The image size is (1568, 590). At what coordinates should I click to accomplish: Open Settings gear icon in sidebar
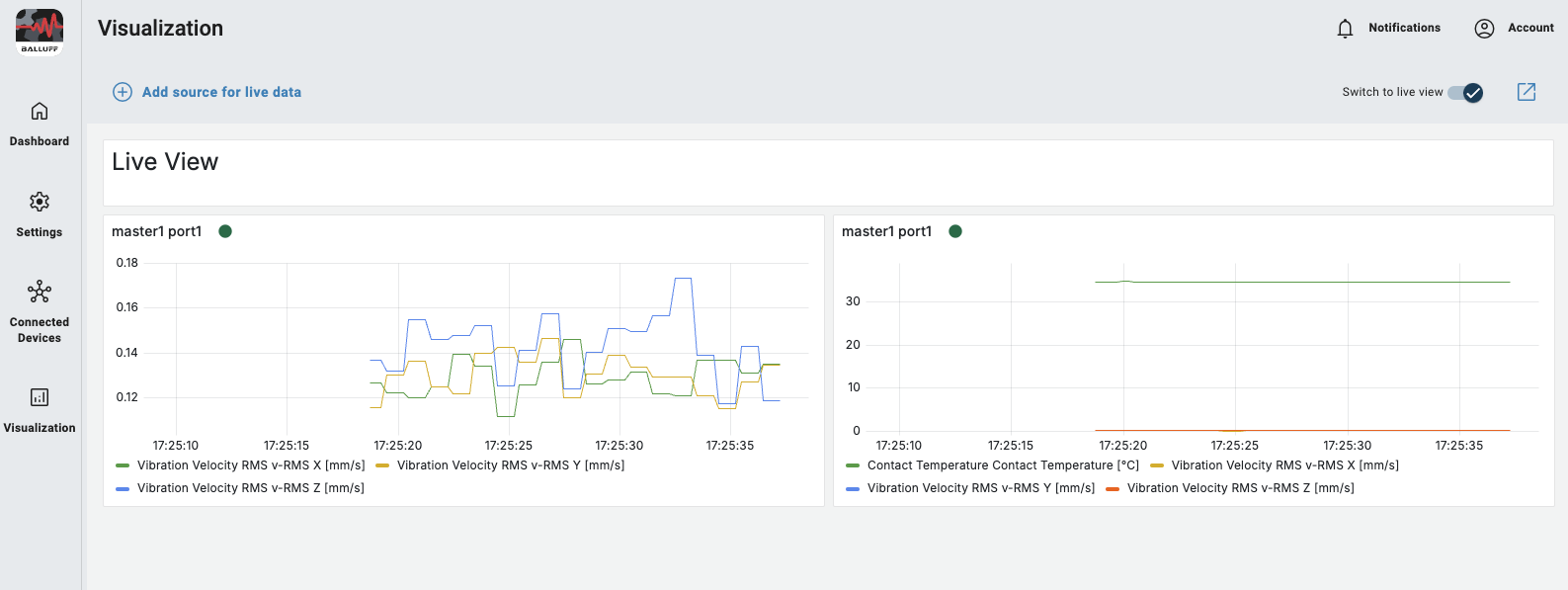coord(40,202)
